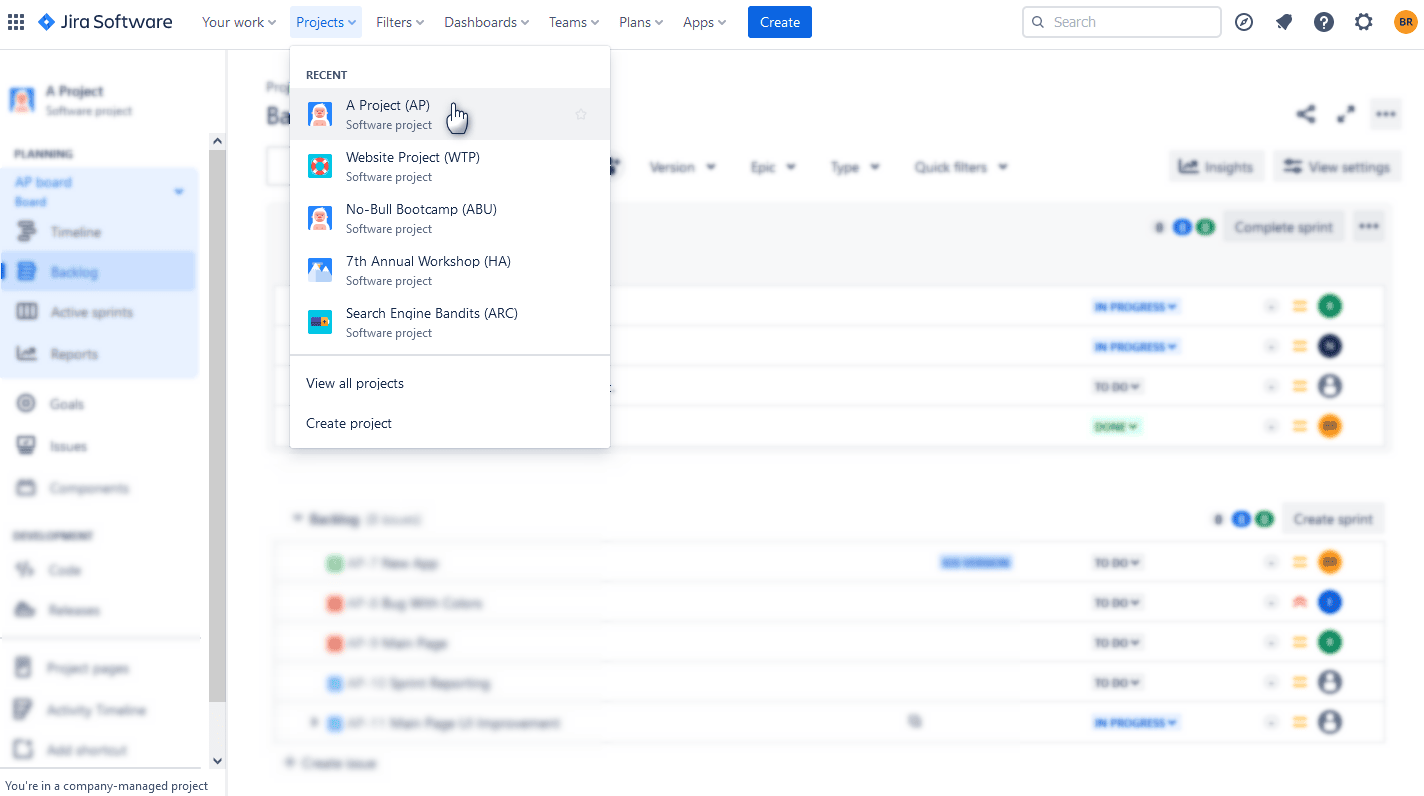Click the A Project (AP) avatar icon

click(x=320, y=114)
